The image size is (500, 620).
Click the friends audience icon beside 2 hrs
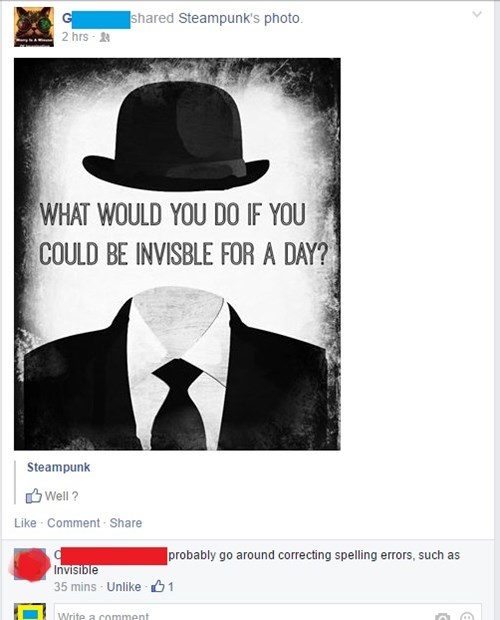click(105, 37)
